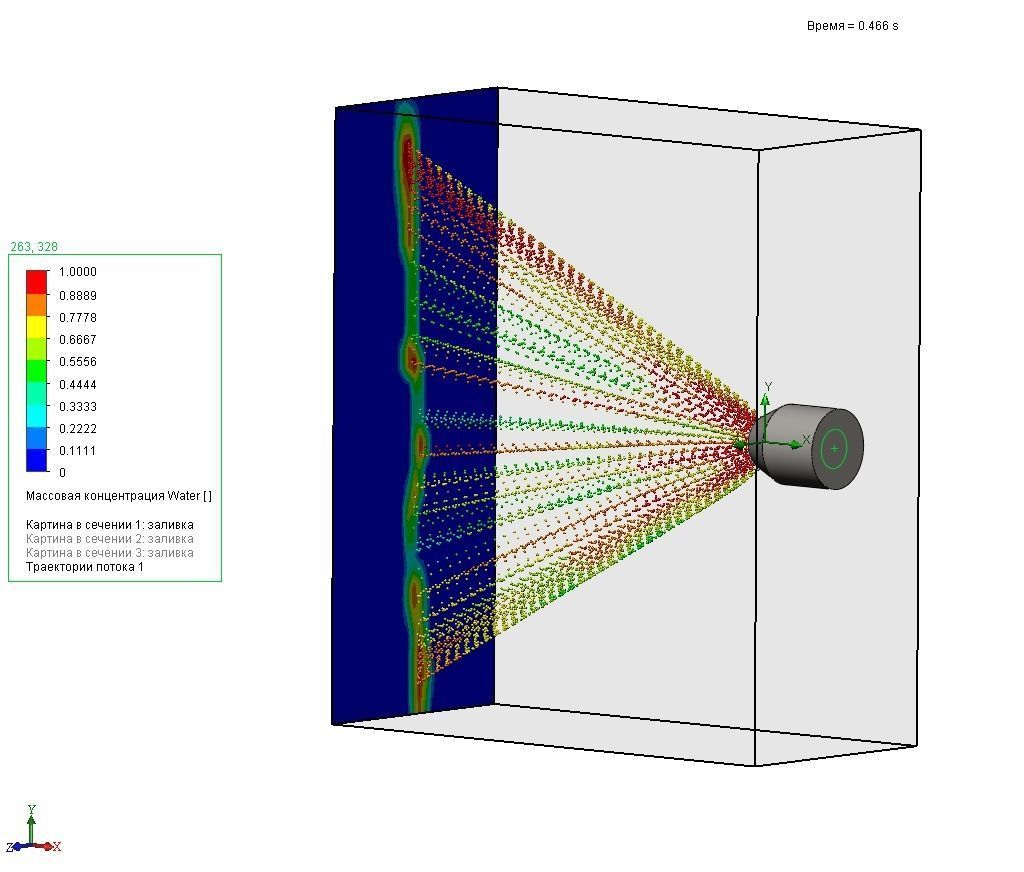Image resolution: width=1024 pixels, height=872 pixels.
Task: Select the legend value 0.5556
Action: 78,362
